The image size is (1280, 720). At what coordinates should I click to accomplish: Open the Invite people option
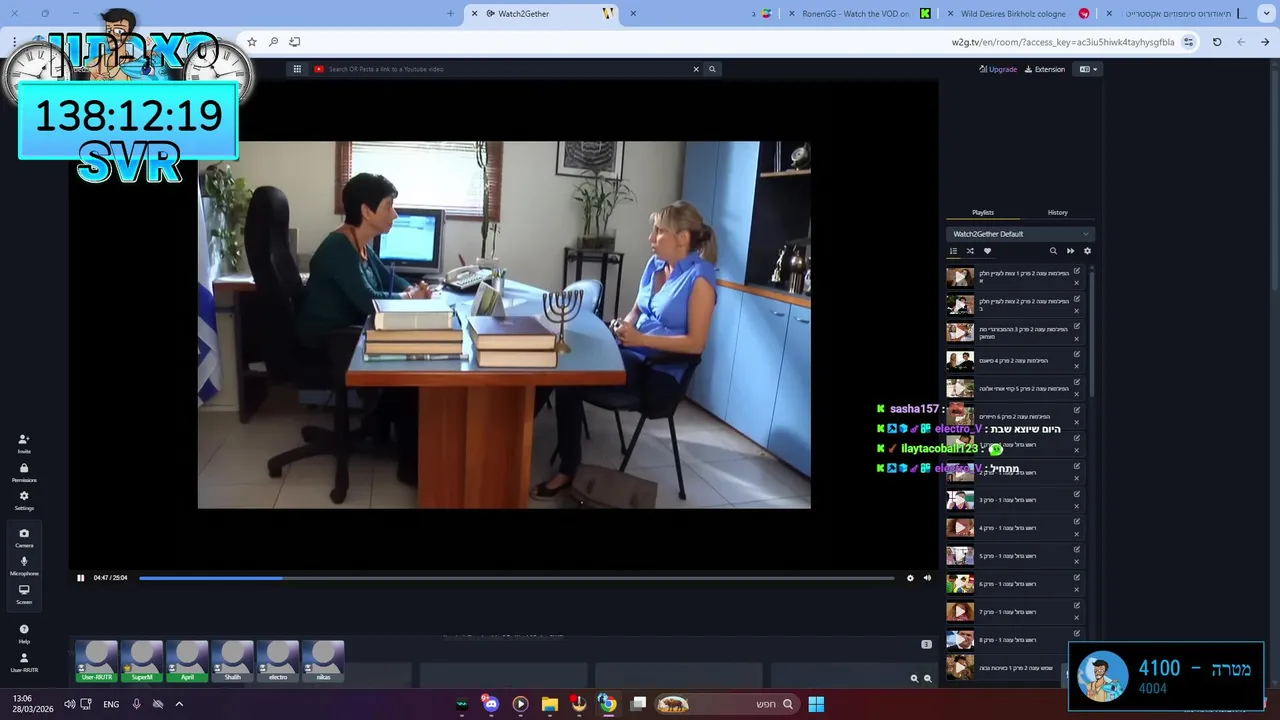[x=24, y=443]
